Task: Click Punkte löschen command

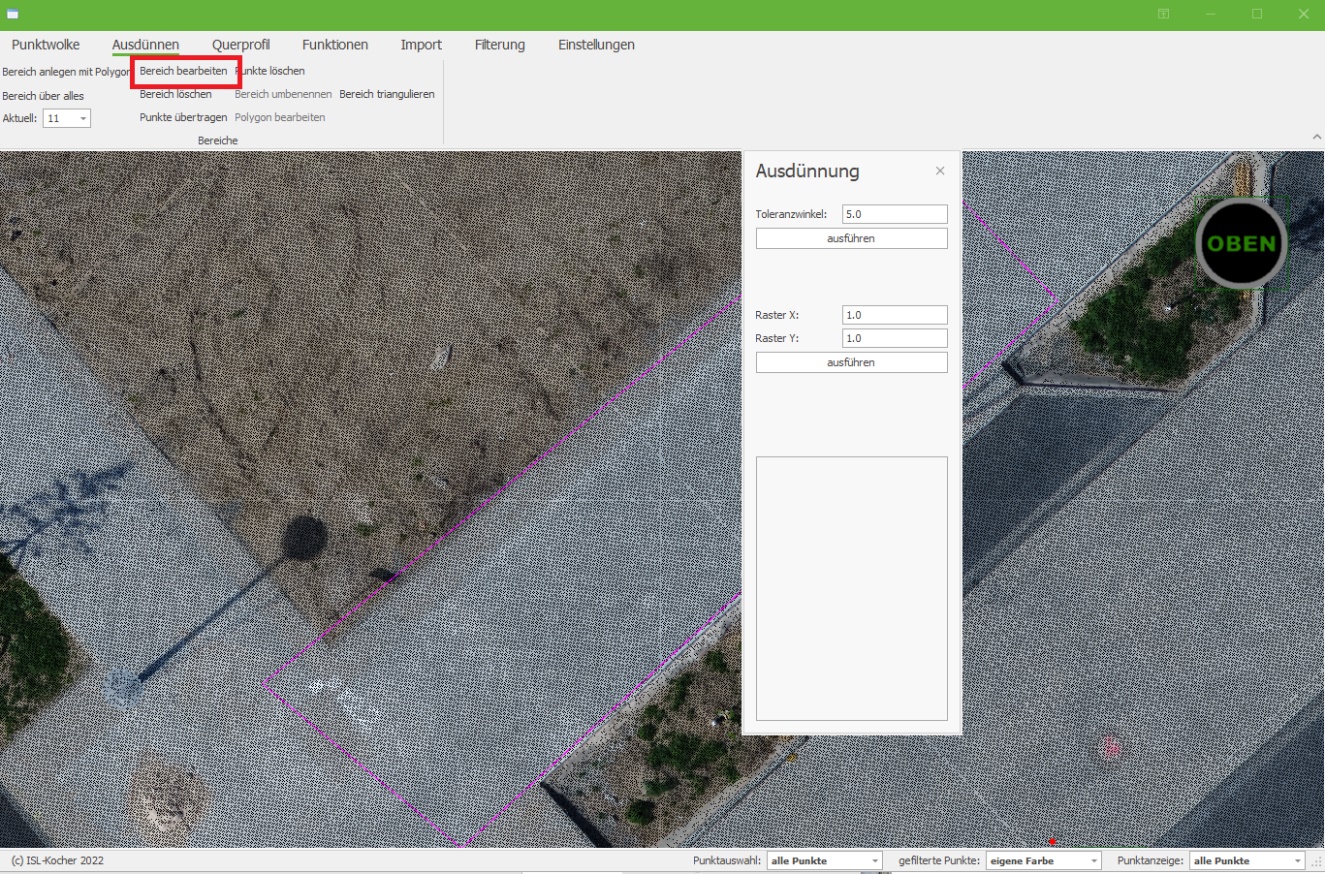Action: click(272, 72)
